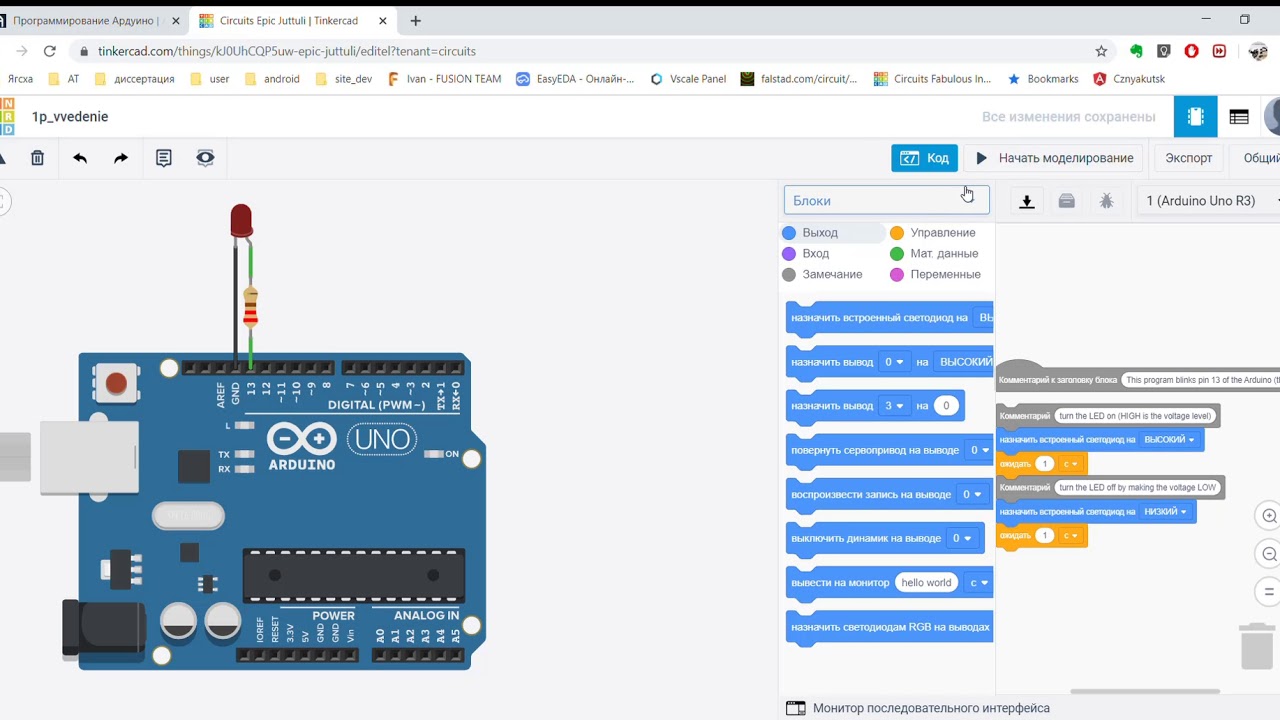Open НИЗКИЙ dropdown in workspace LED block

pyautogui.click(x=1165, y=512)
